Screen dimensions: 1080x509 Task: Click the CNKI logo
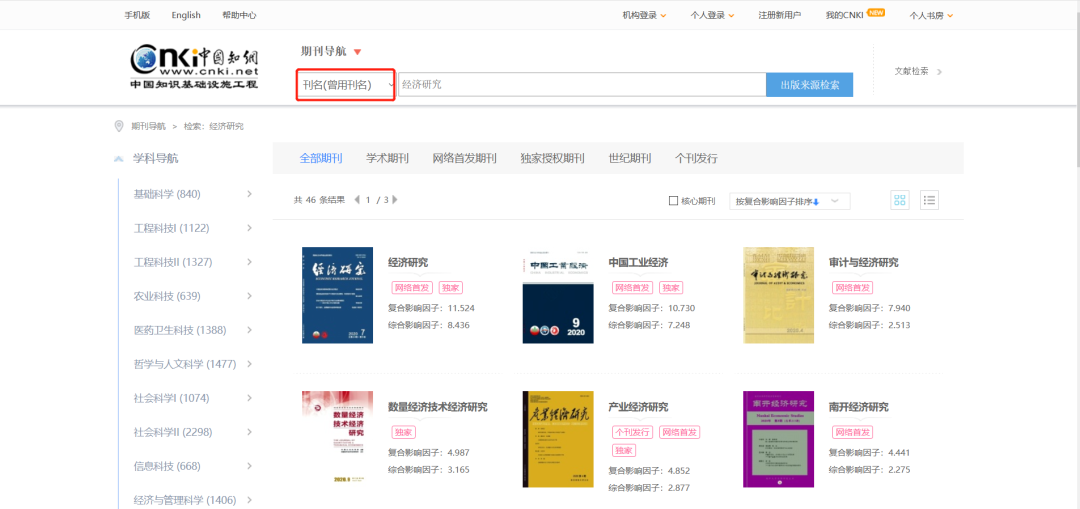[194, 67]
